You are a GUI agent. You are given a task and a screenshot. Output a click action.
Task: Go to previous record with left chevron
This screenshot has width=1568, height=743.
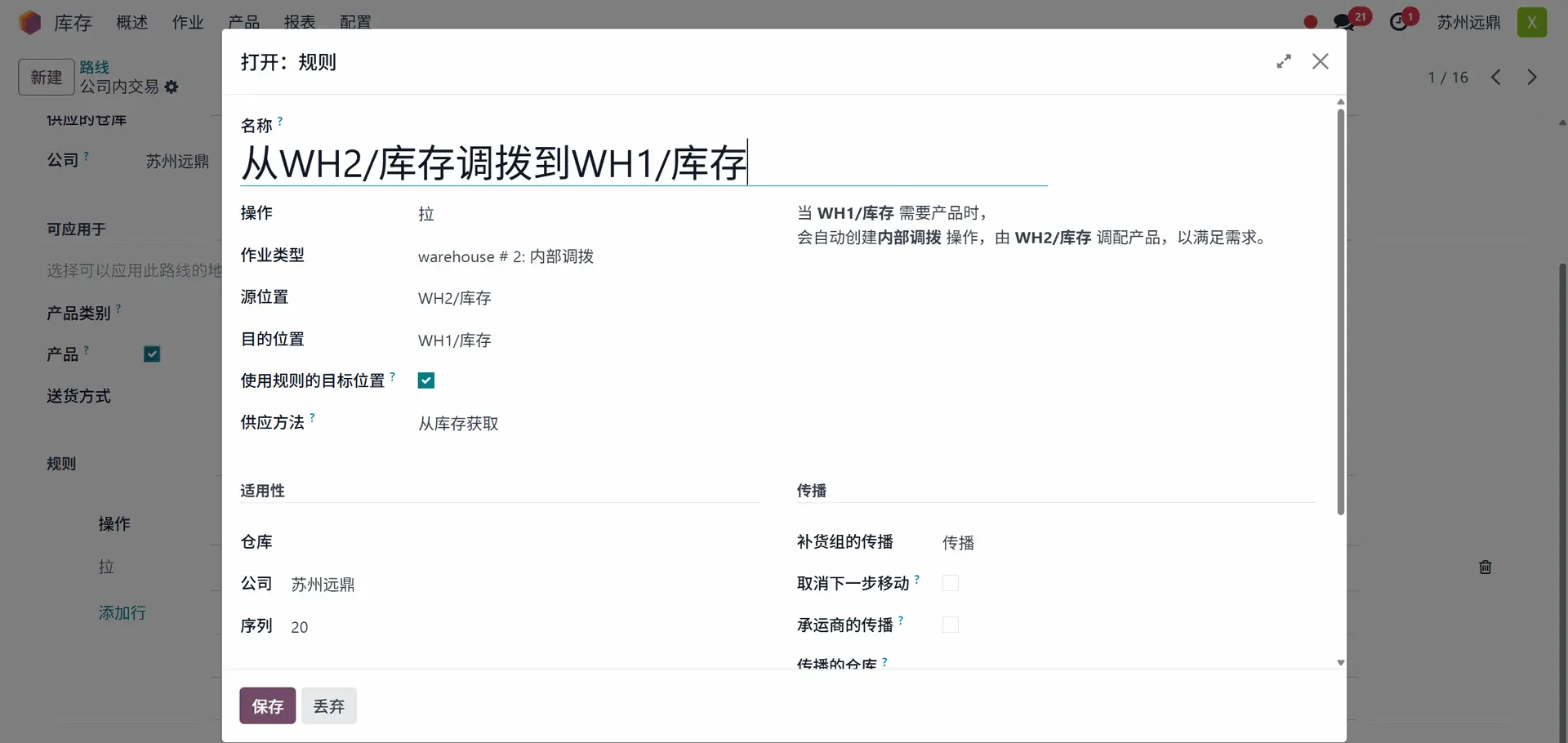click(x=1495, y=77)
